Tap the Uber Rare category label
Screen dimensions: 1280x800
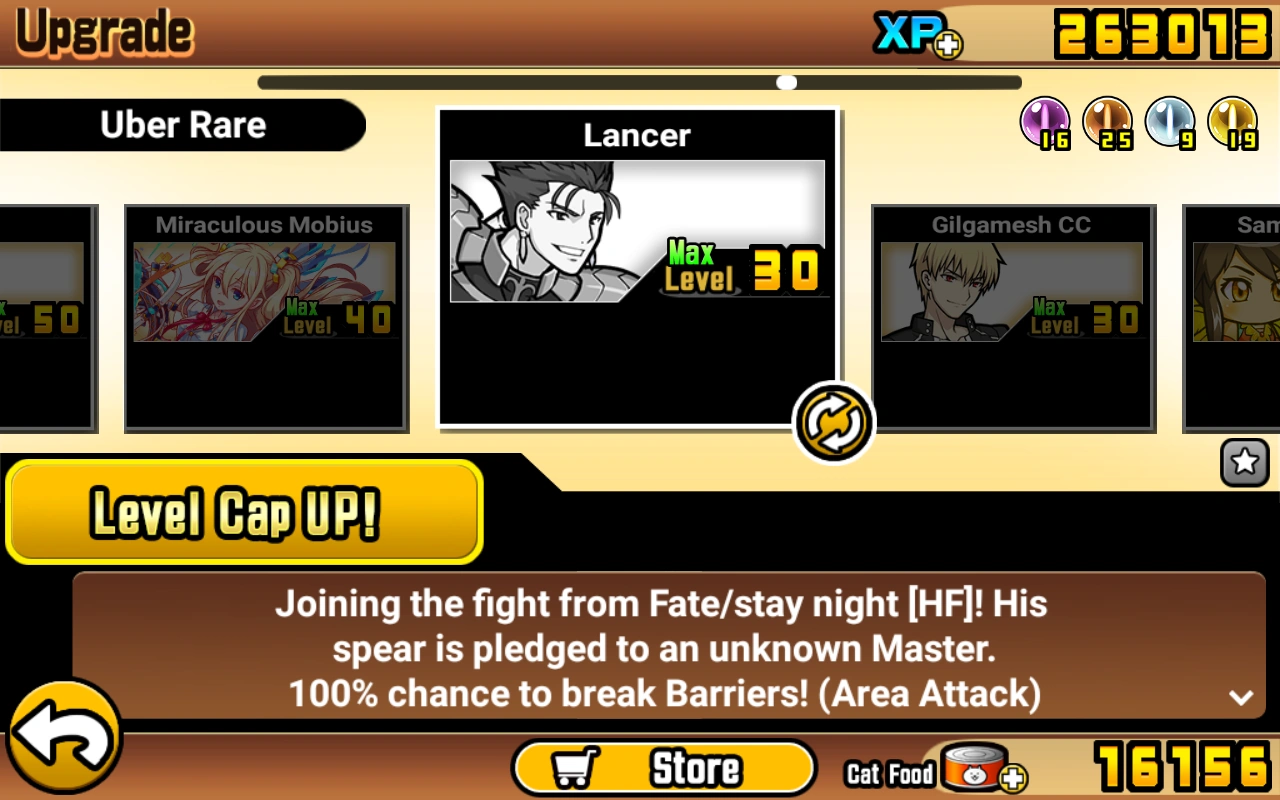[183, 125]
